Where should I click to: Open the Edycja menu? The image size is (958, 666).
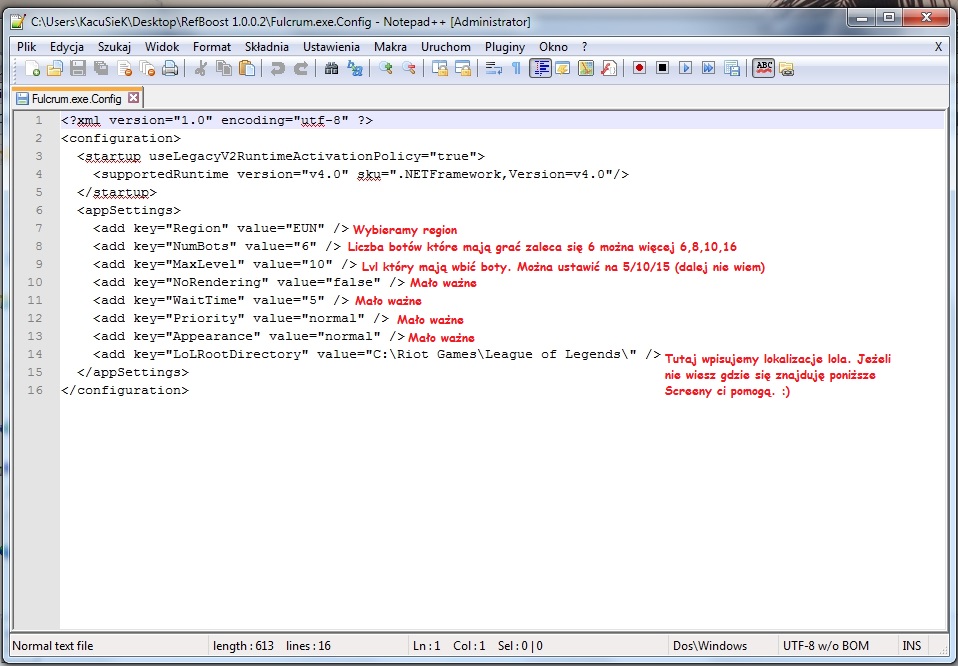(x=67, y=46)
